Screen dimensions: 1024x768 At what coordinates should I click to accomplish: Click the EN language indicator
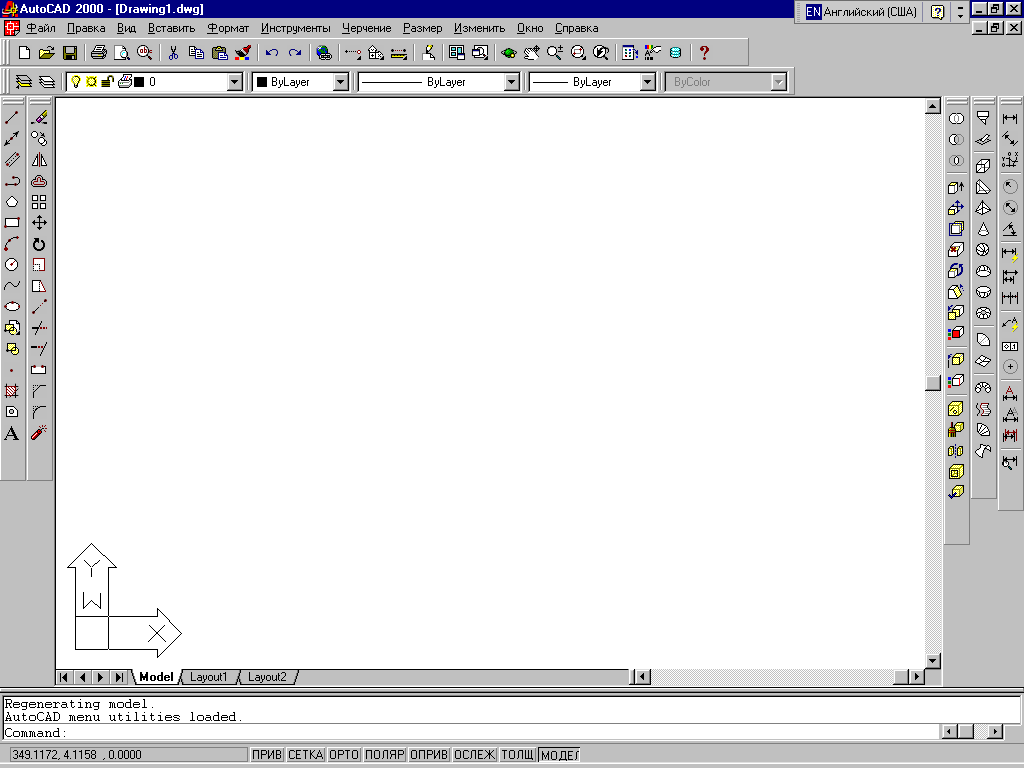click(x=813, y=12)
